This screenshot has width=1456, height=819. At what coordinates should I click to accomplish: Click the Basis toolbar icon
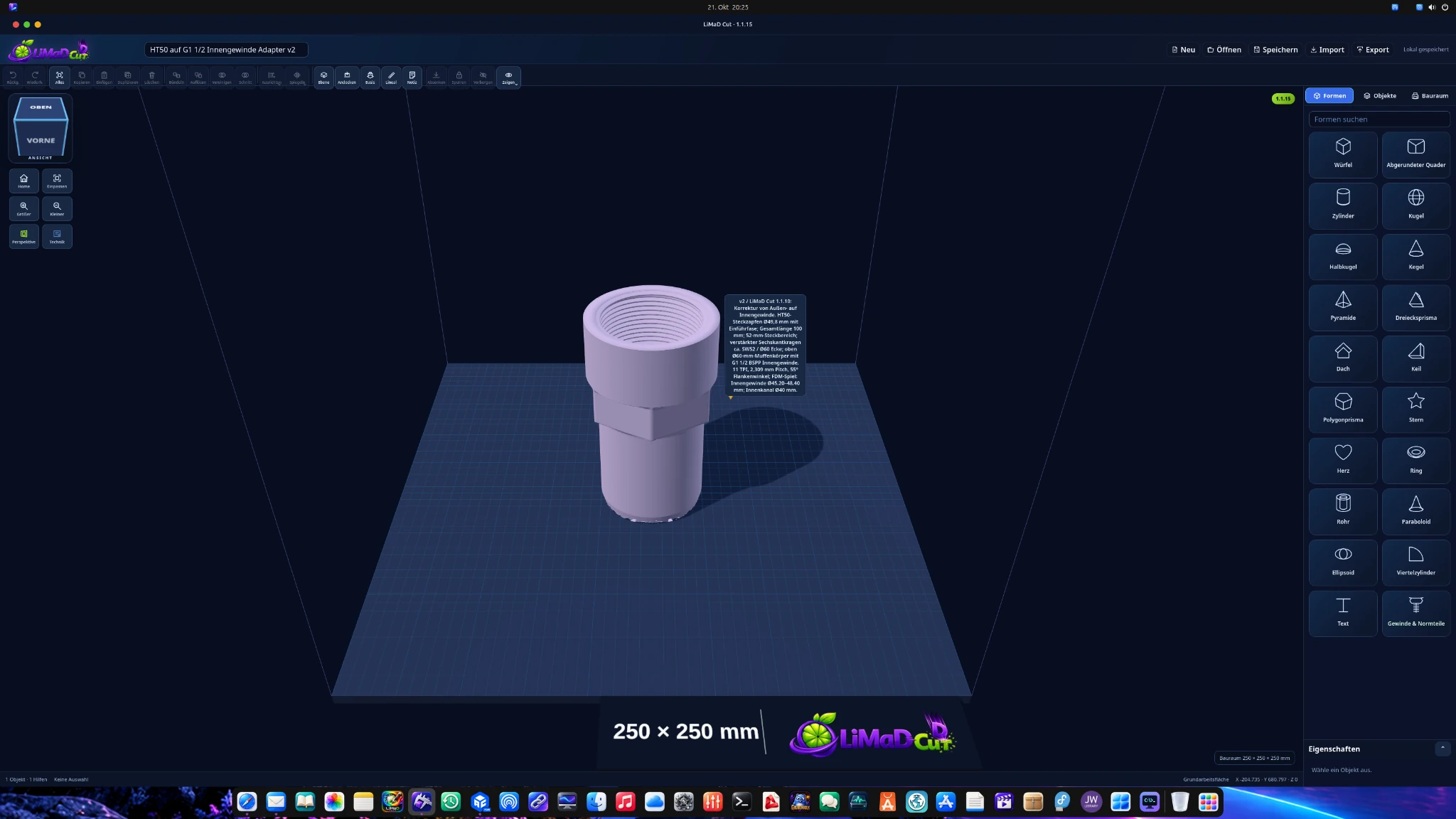[x=370, y=77]
